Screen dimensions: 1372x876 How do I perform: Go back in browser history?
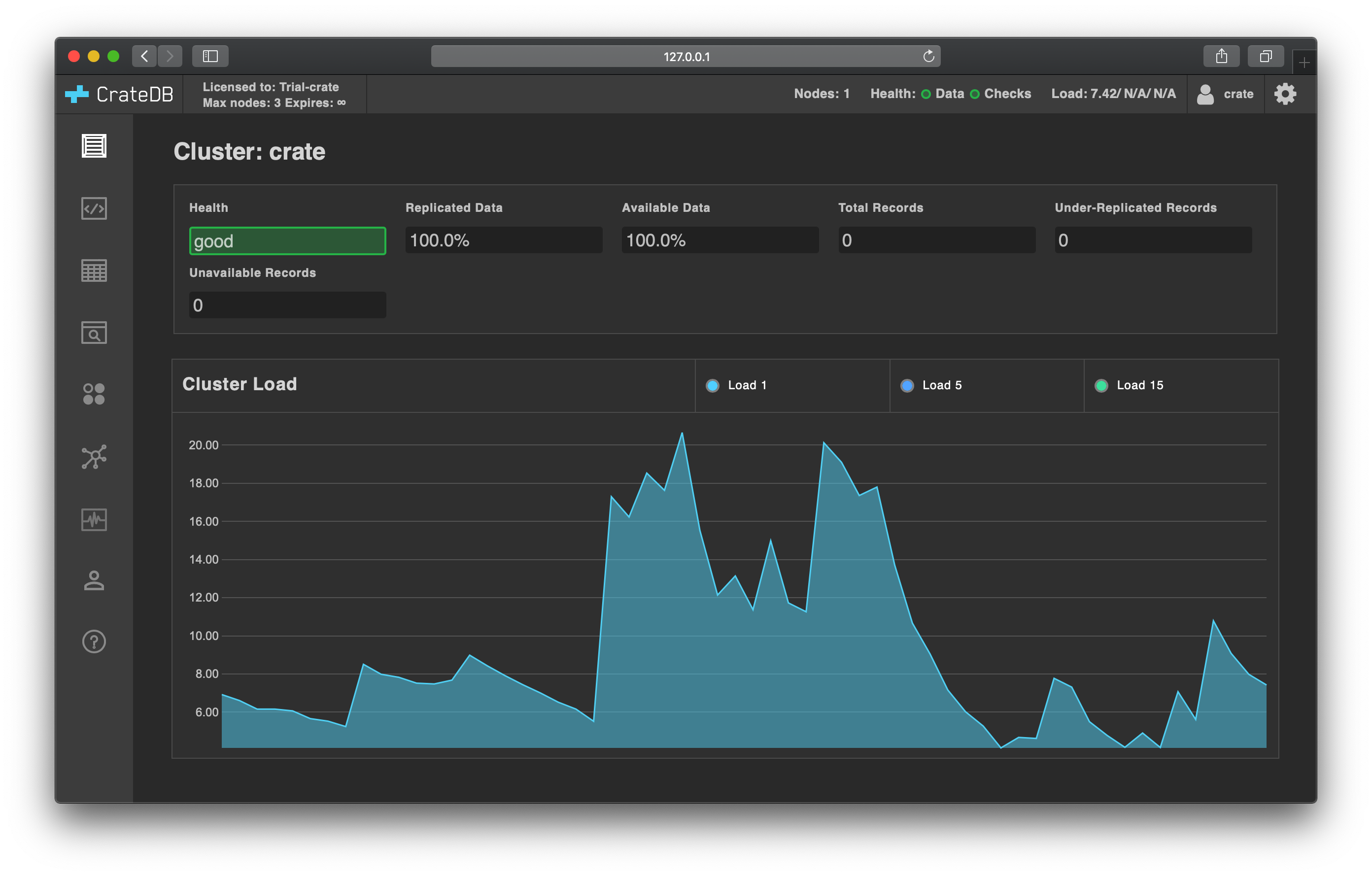145,56
